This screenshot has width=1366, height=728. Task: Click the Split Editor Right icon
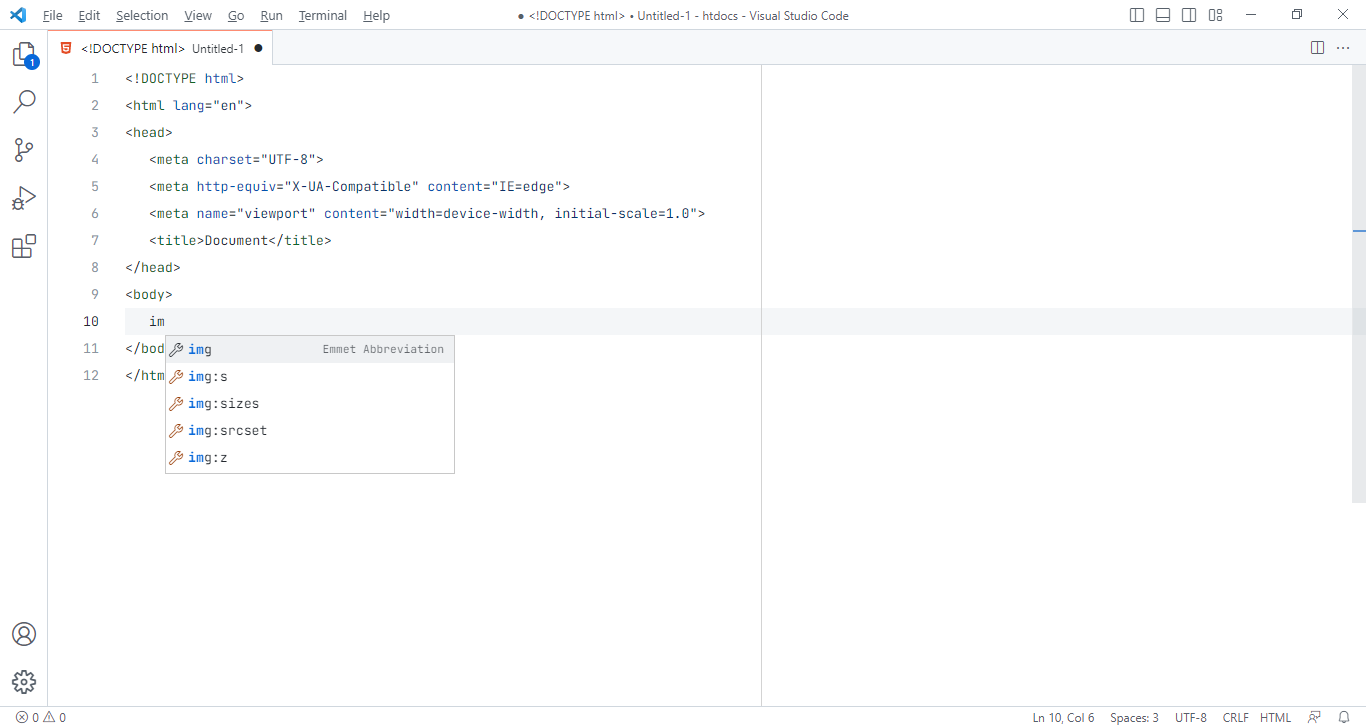pos(1318,48)
